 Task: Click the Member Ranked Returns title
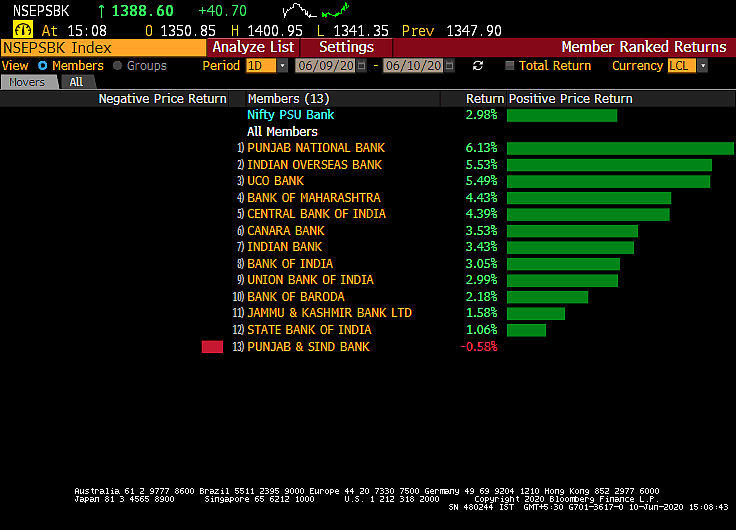click(644, 47)
